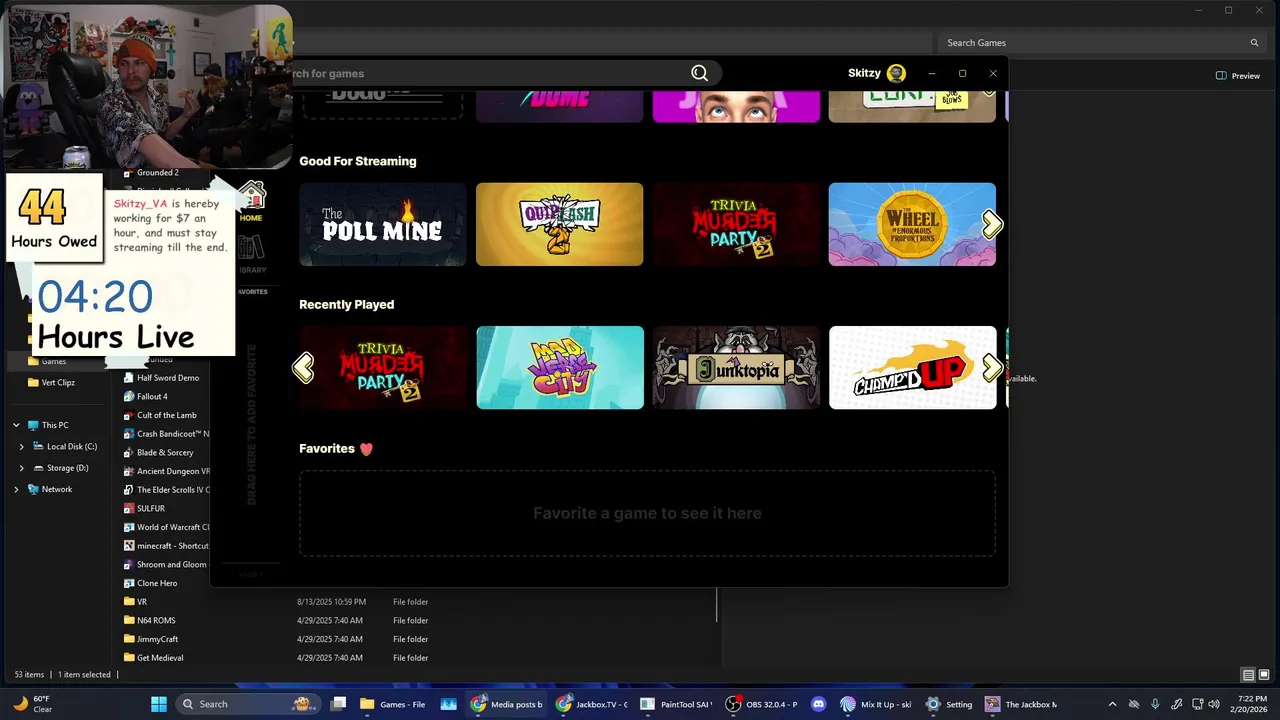Open Quiplash 2 game tile
The height and width of the screenshot is (720, 1280).
tap(559, 224)
